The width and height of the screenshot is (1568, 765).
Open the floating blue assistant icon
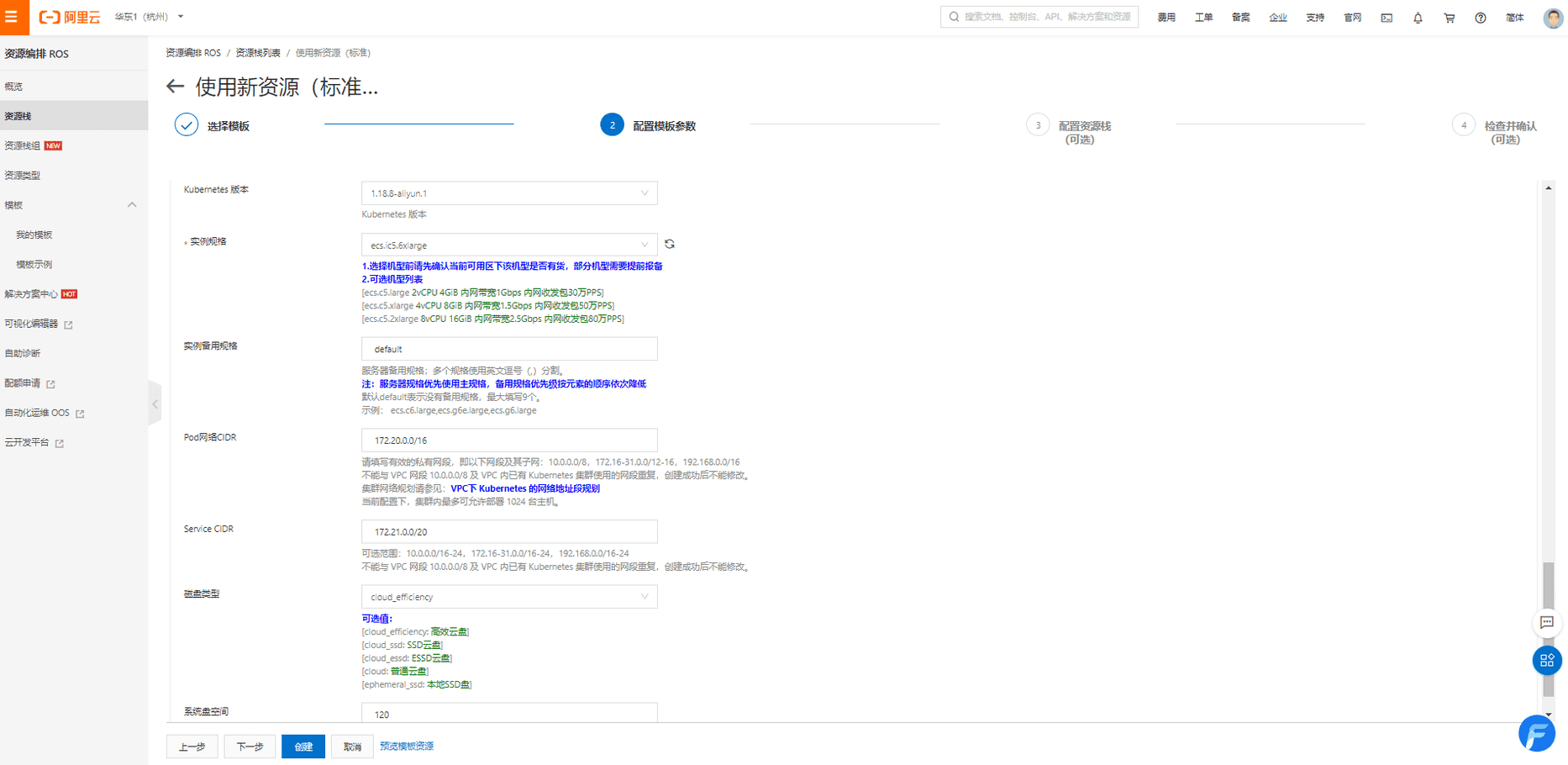tap(1537, 733)
